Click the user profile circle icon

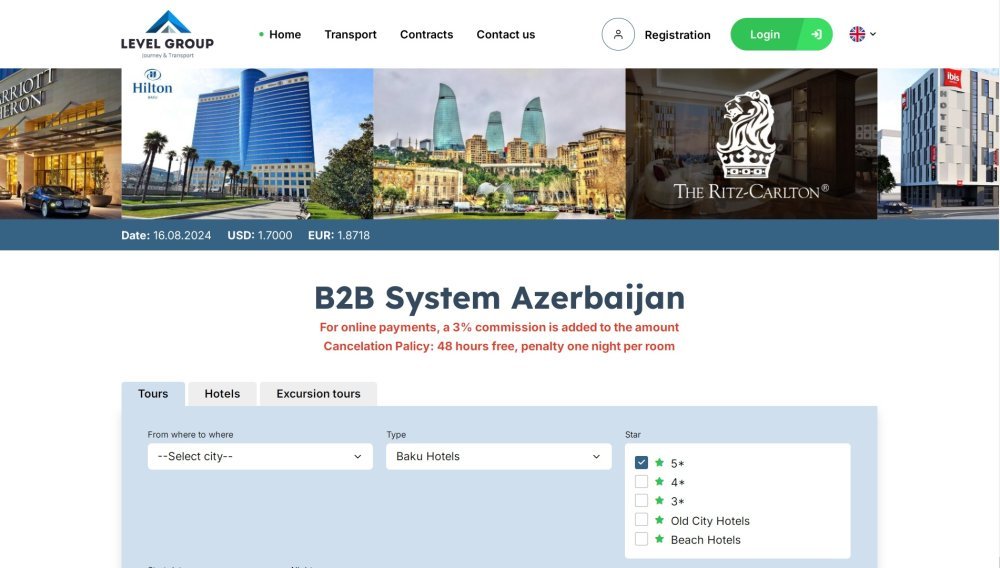point(618,34)
